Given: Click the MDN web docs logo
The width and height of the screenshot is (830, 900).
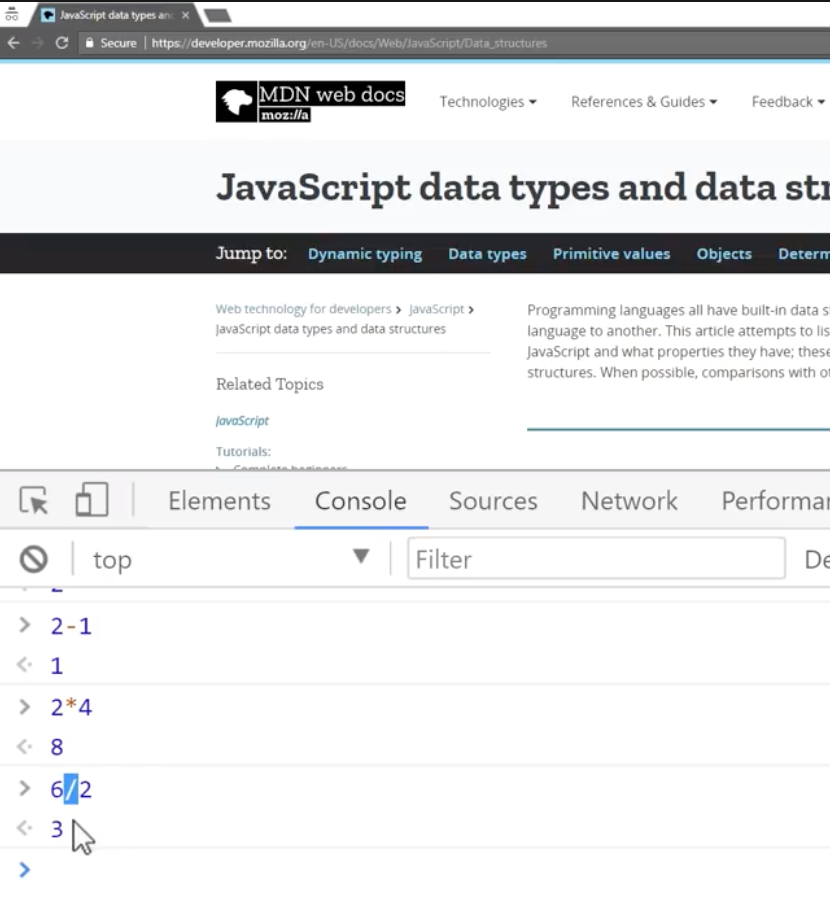Looking at the screenshot, I should (x=311, y=102).
